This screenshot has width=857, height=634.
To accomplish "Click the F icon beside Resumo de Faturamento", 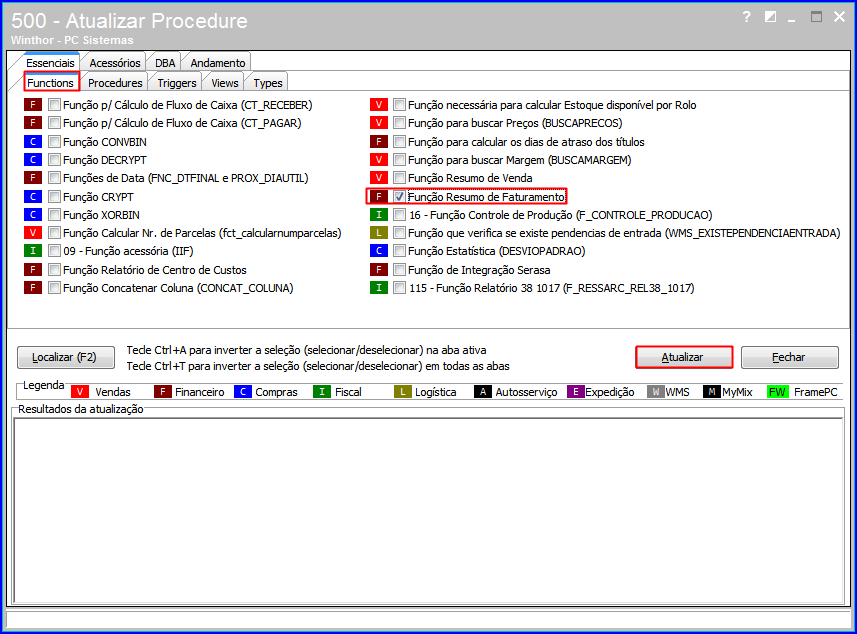I will click(x=379, y=196).
